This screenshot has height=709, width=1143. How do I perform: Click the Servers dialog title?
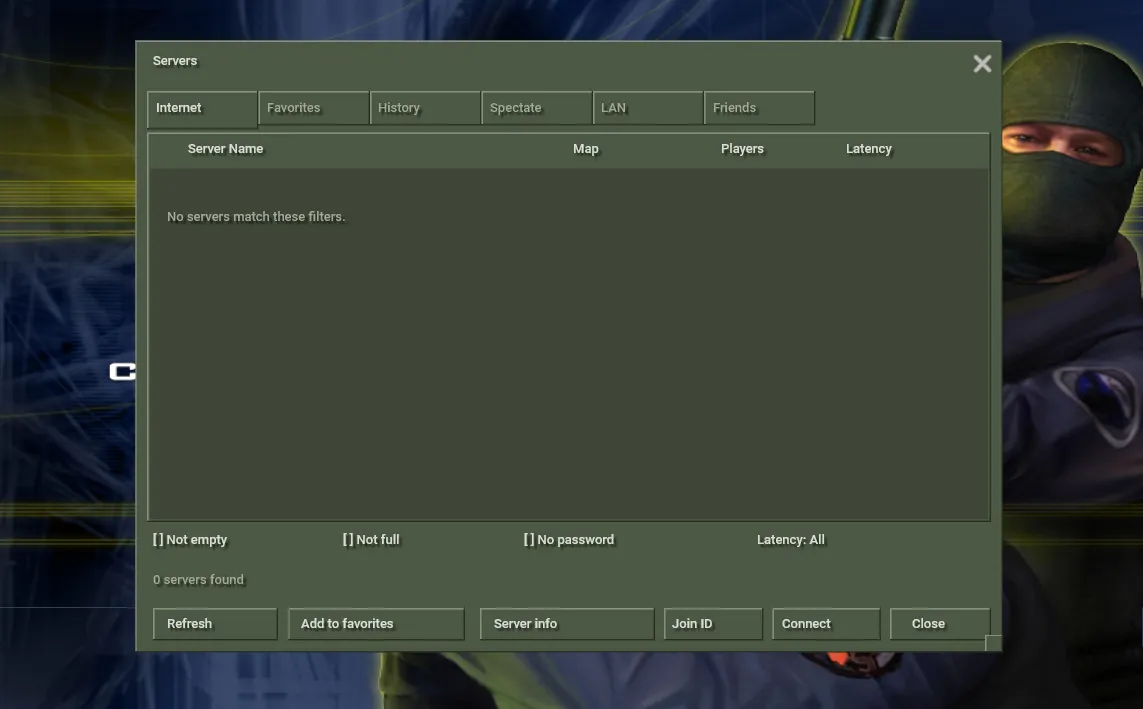(175, 61)
